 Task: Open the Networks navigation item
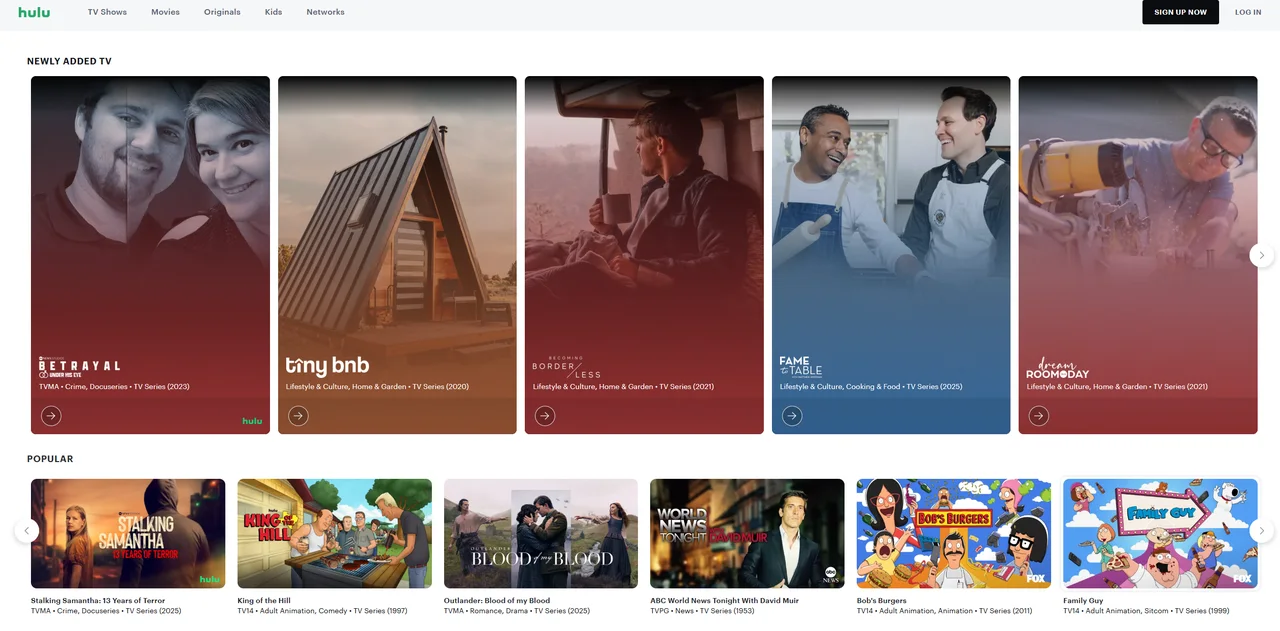[325, 12]
